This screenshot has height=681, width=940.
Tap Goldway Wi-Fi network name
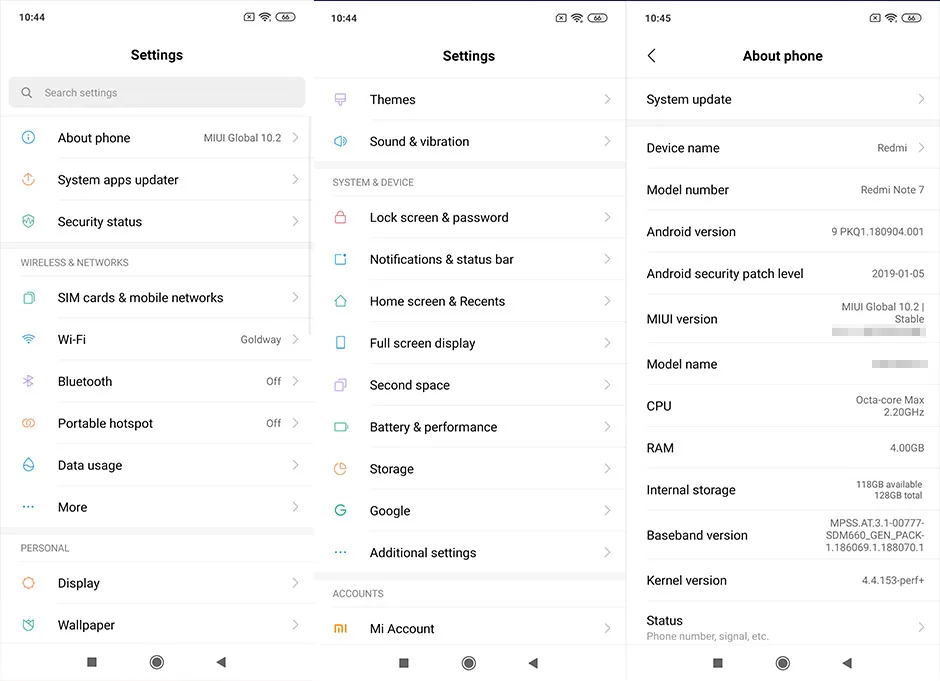point(261,339)
